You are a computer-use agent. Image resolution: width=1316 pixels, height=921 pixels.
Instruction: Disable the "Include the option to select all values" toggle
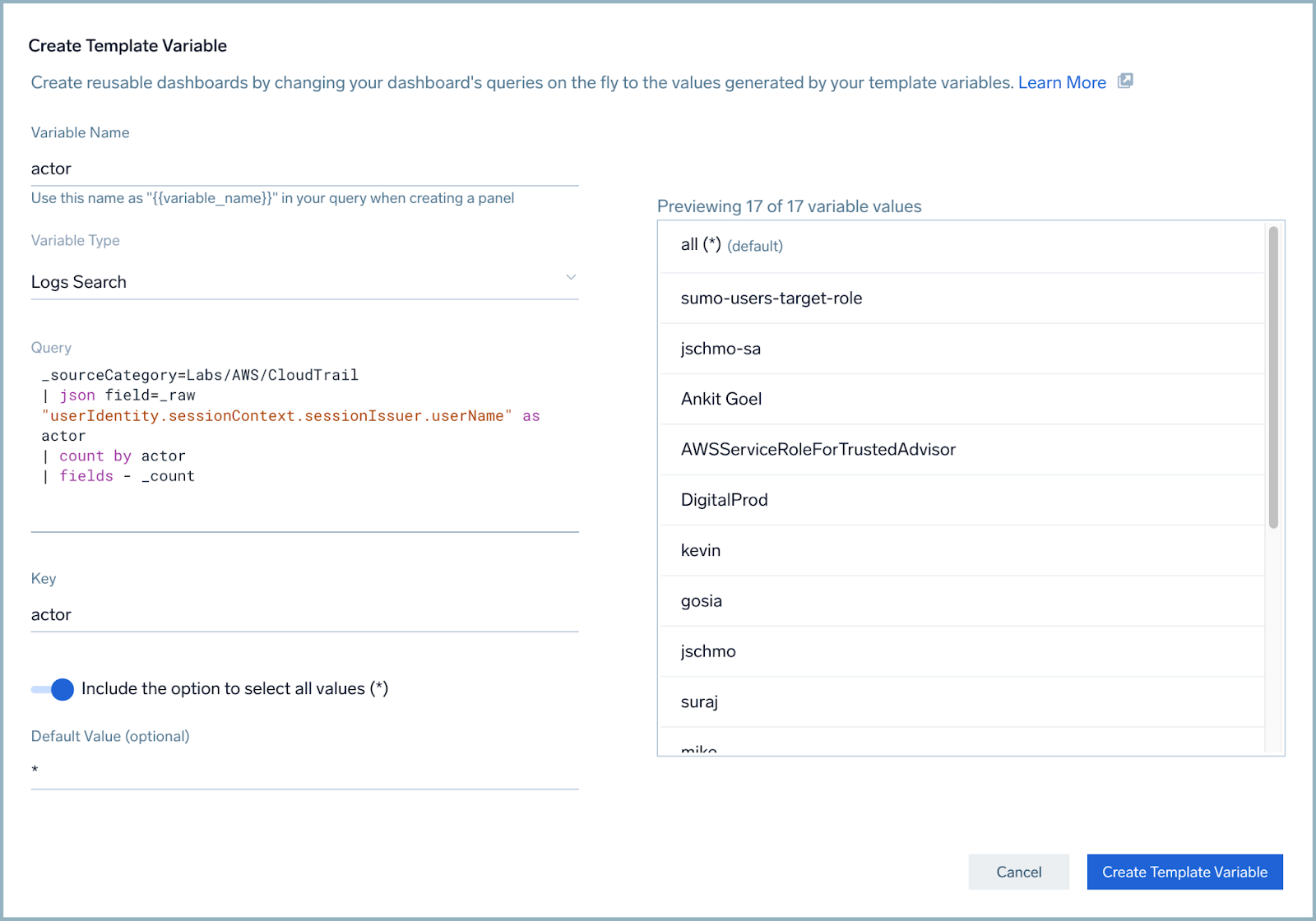[53, 689]
